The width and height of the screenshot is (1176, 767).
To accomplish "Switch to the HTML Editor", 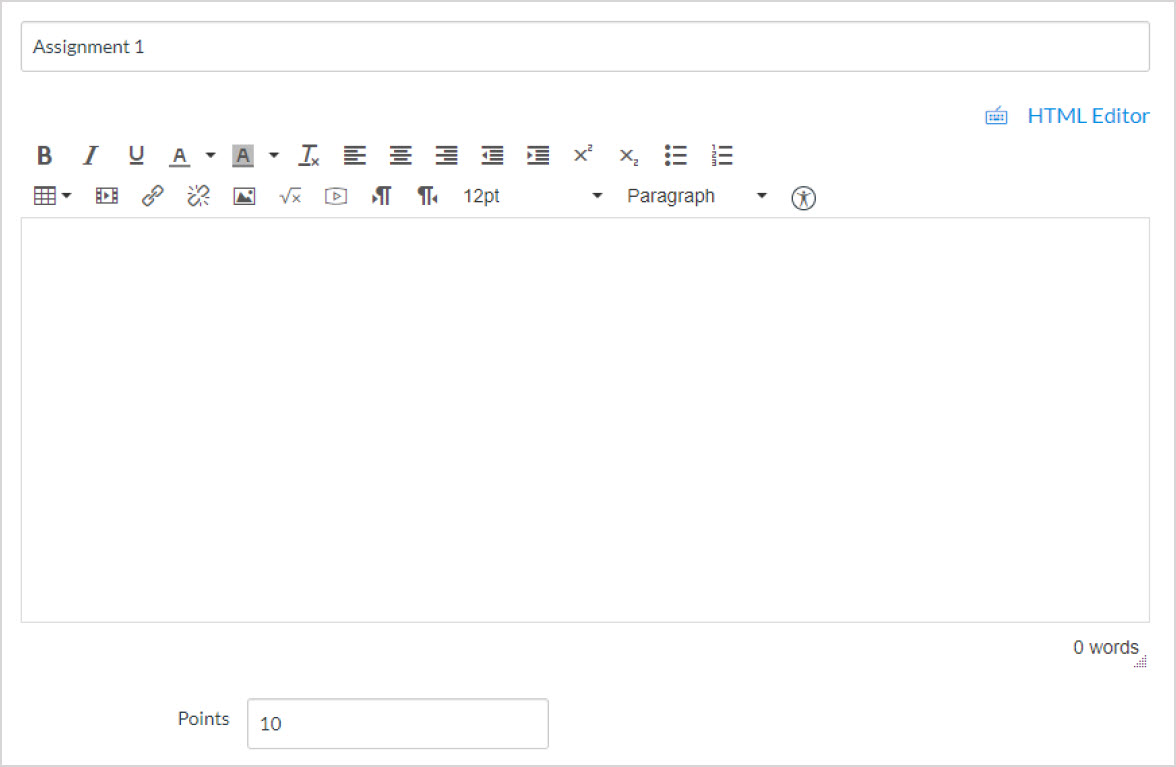I will point(1087,116).
